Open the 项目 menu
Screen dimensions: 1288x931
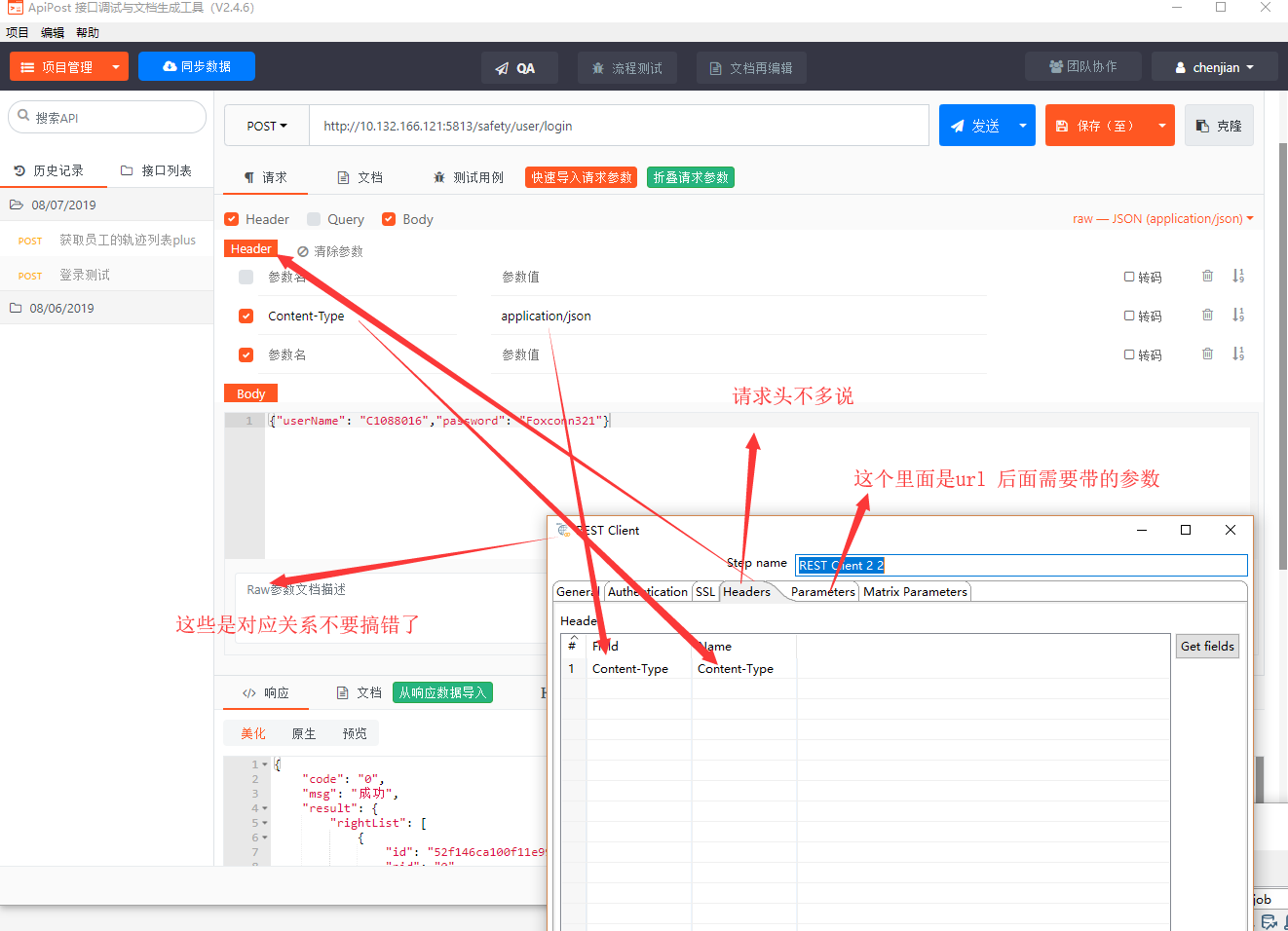point(18,32)
